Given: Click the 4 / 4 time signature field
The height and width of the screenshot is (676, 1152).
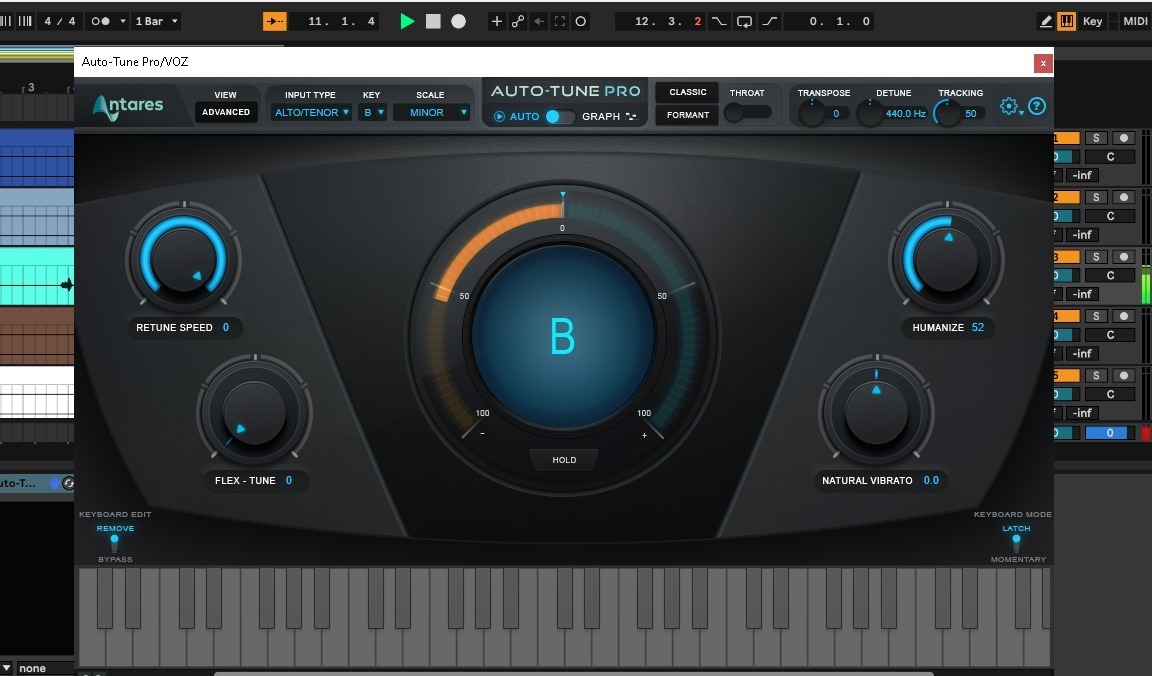Looking at the screenshot, I should pos(60,21).
